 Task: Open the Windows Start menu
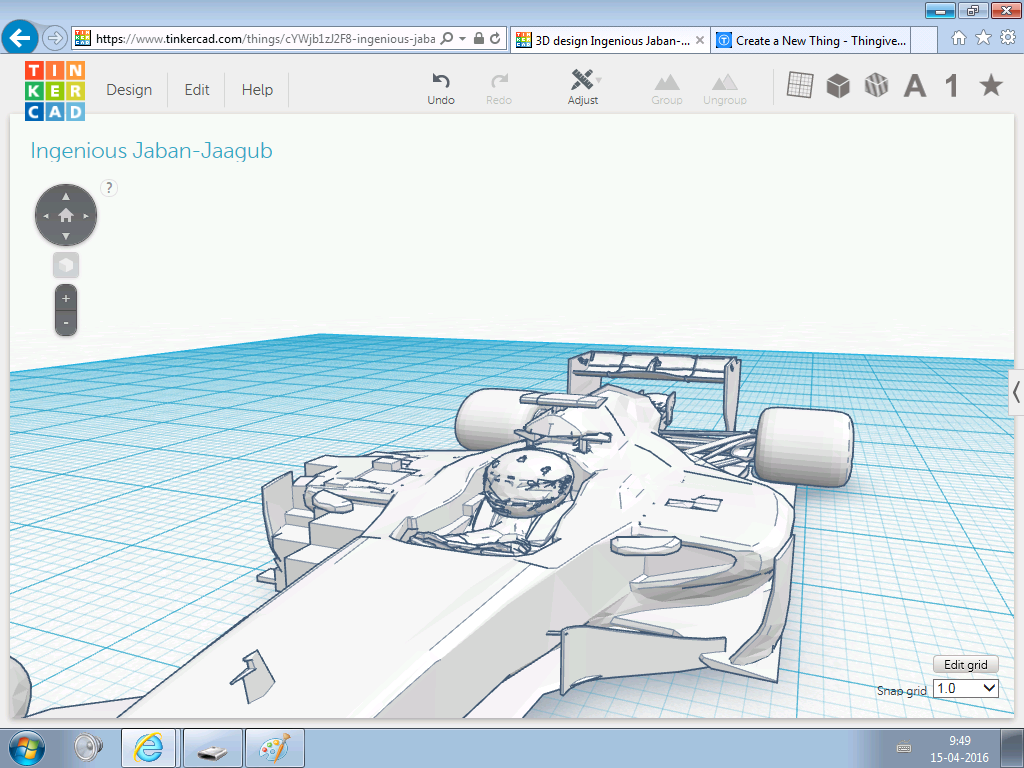pos(27,748)
